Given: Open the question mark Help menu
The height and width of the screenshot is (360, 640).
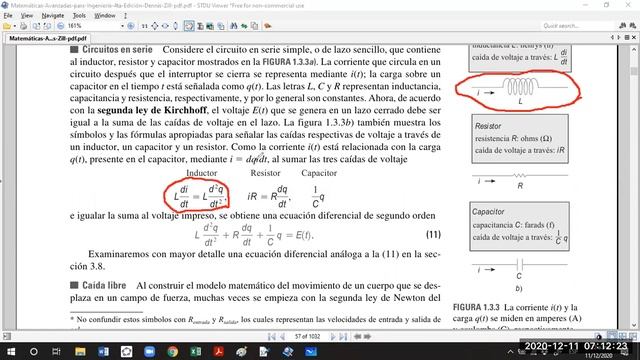Looking at the screenshot, I should tap(125, 16).
